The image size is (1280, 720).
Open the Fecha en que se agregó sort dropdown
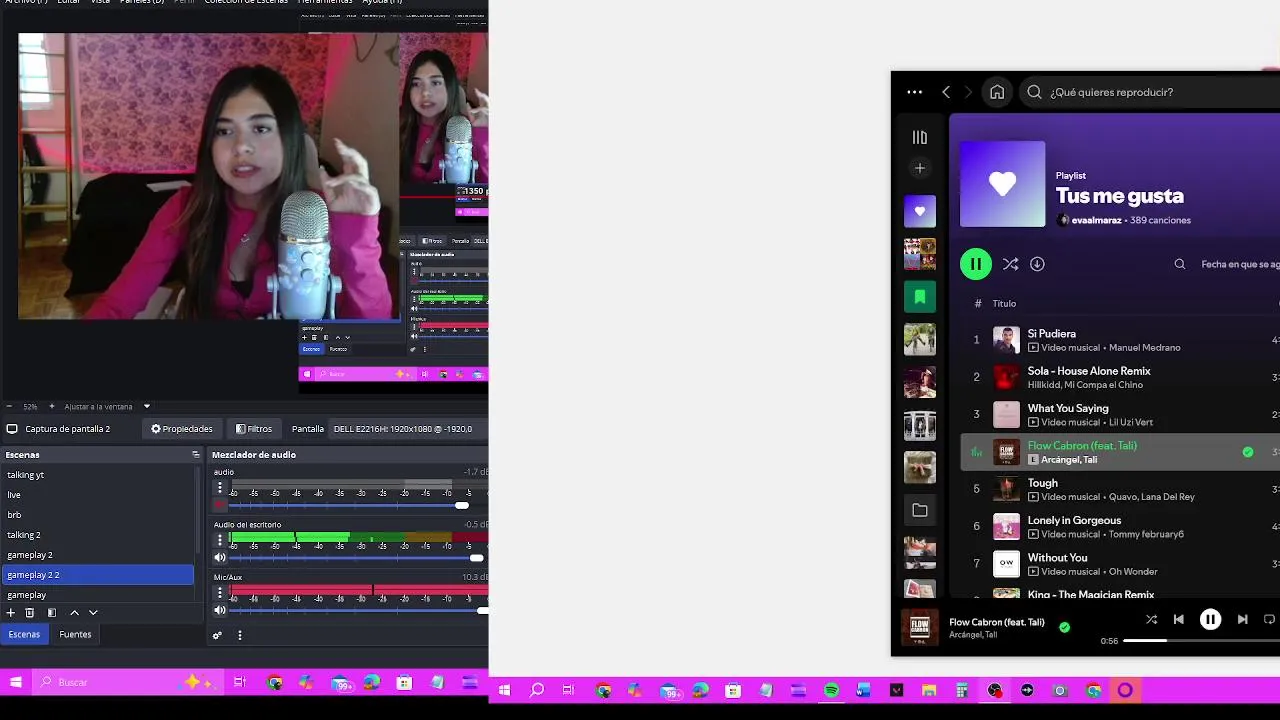(x=1240, y=264)
